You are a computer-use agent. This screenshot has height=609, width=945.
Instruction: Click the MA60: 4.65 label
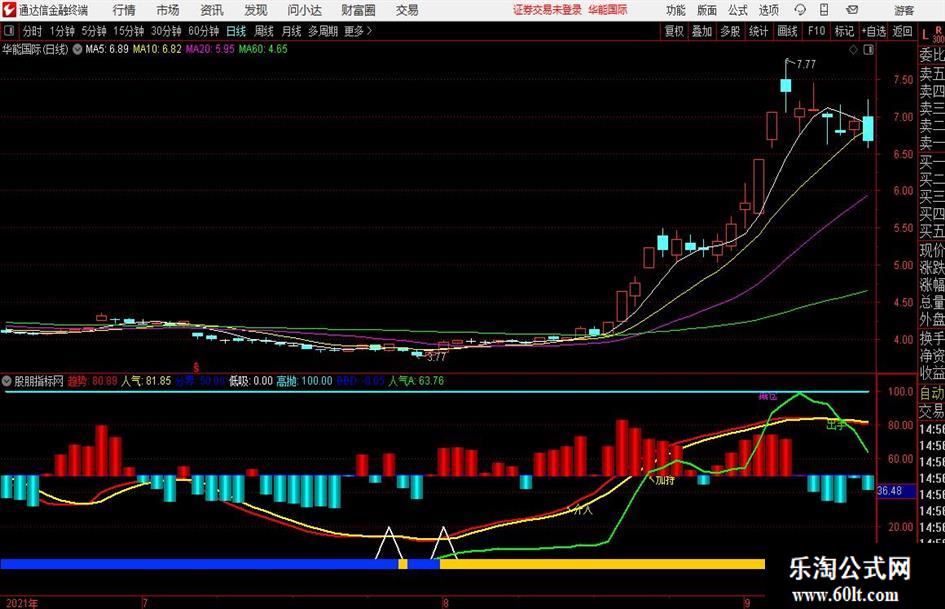pyautogui.click(x=263, y=49)
